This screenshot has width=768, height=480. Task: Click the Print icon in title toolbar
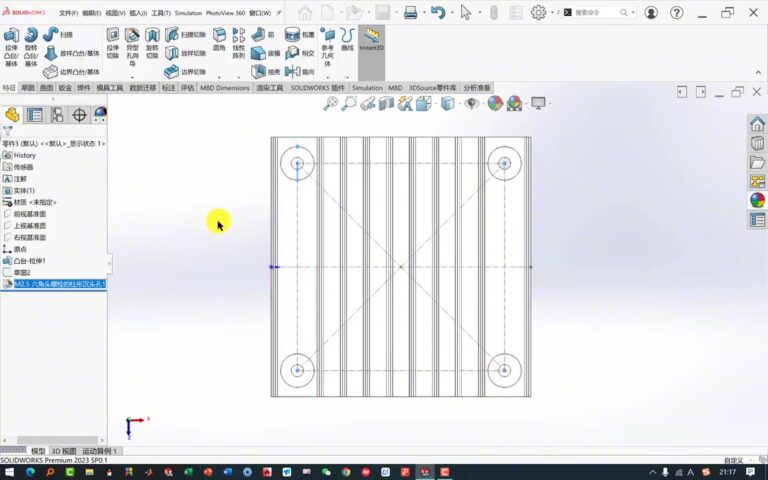[x=410, y=13]
